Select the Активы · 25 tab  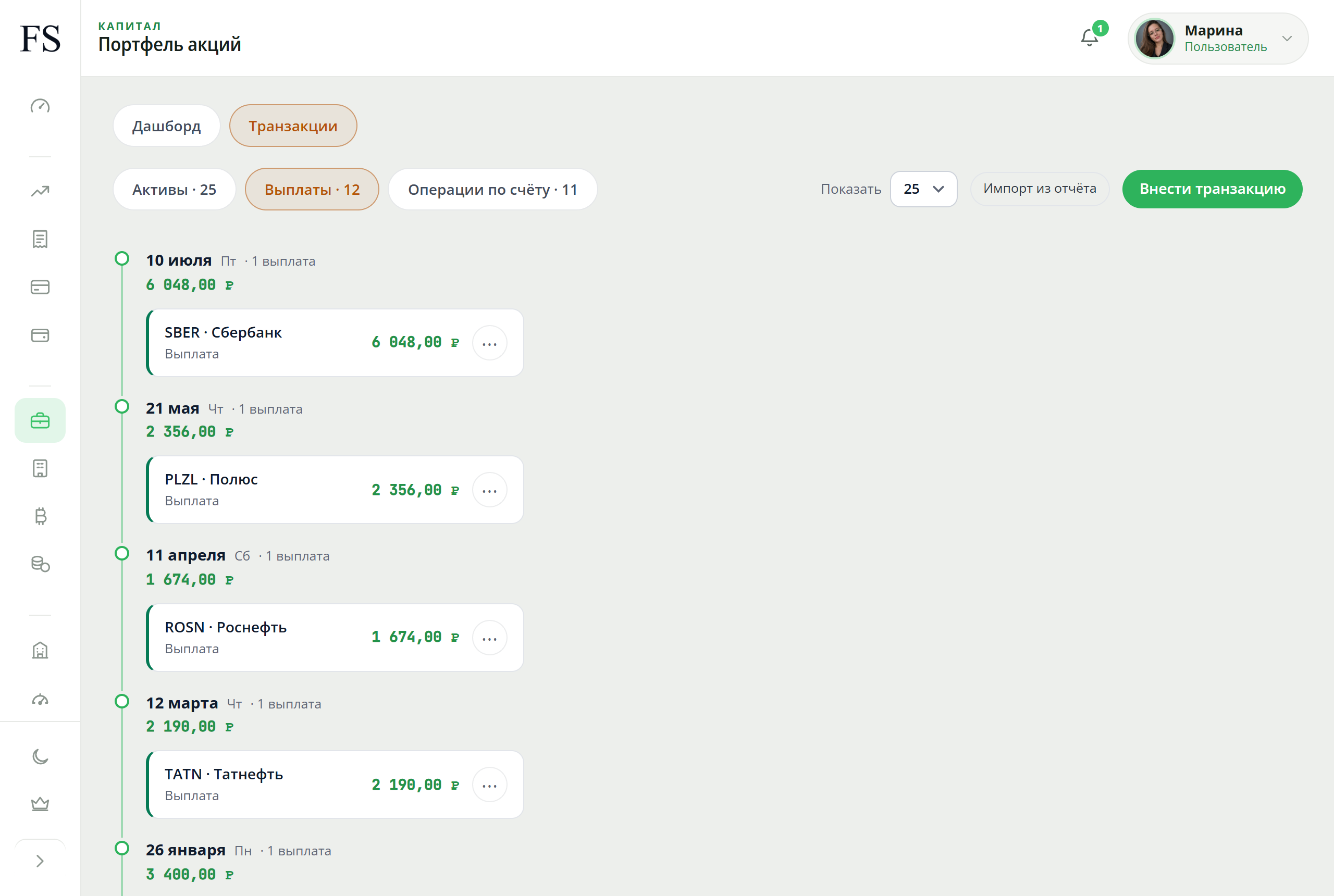[x=175, y=189]
